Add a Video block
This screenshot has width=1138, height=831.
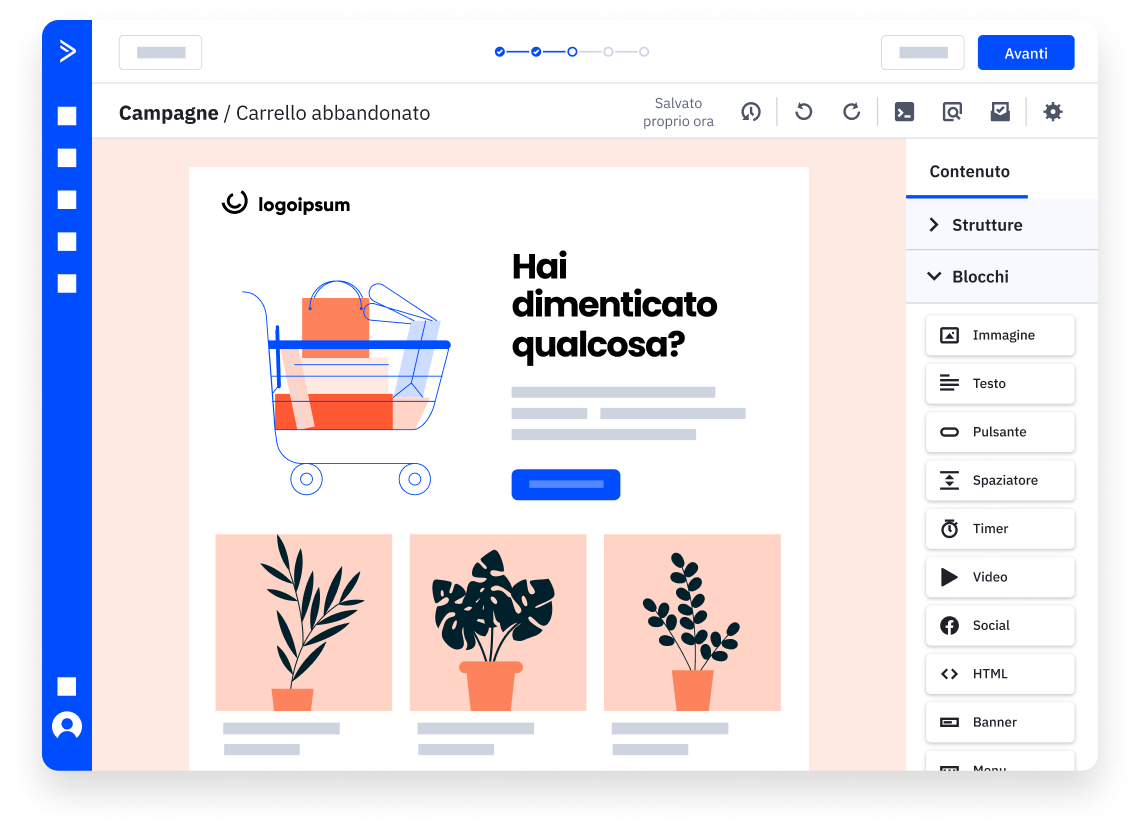[1000, 577]
